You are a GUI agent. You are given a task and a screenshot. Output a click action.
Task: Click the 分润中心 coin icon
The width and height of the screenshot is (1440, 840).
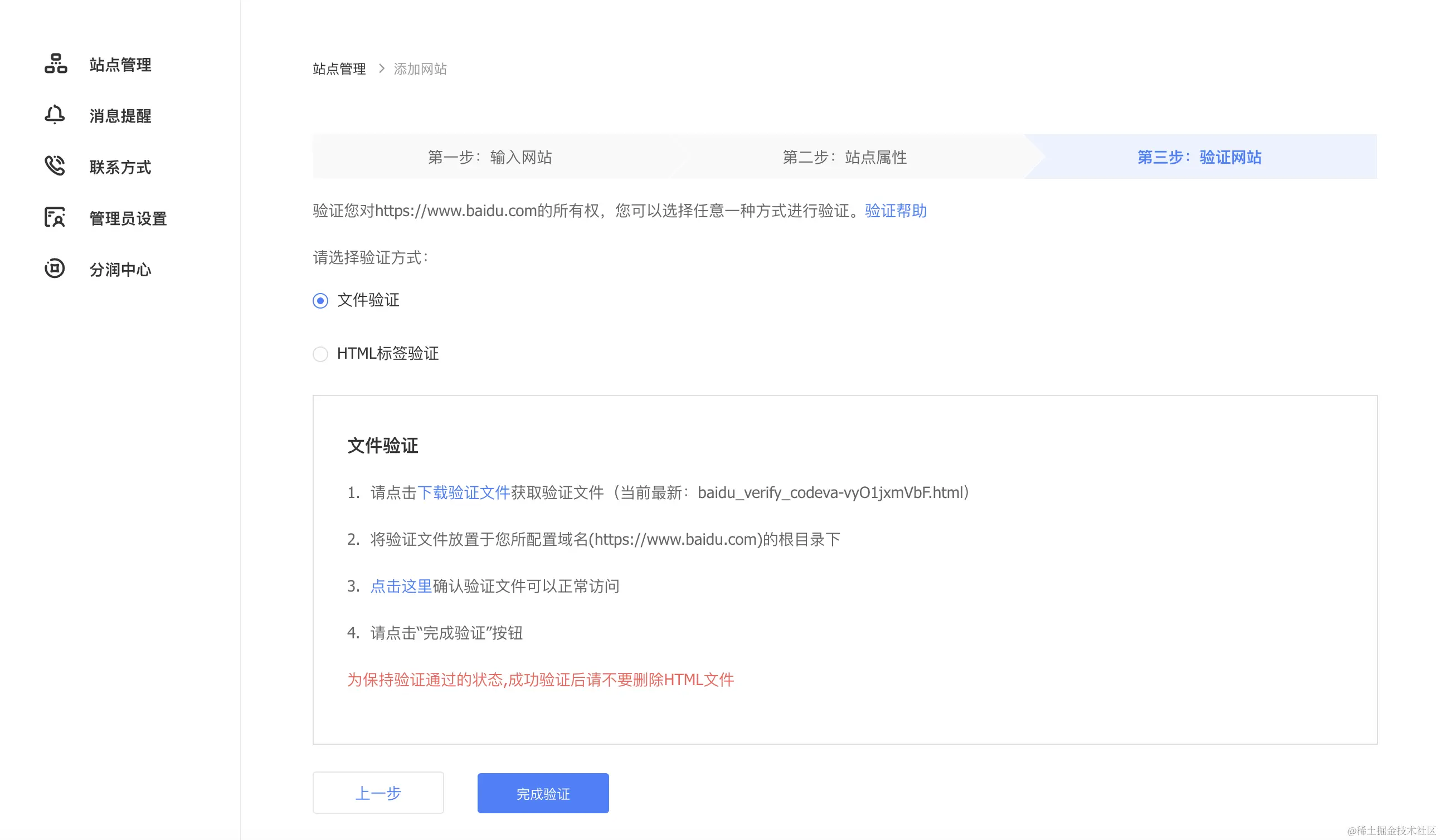tap(55, 268)
